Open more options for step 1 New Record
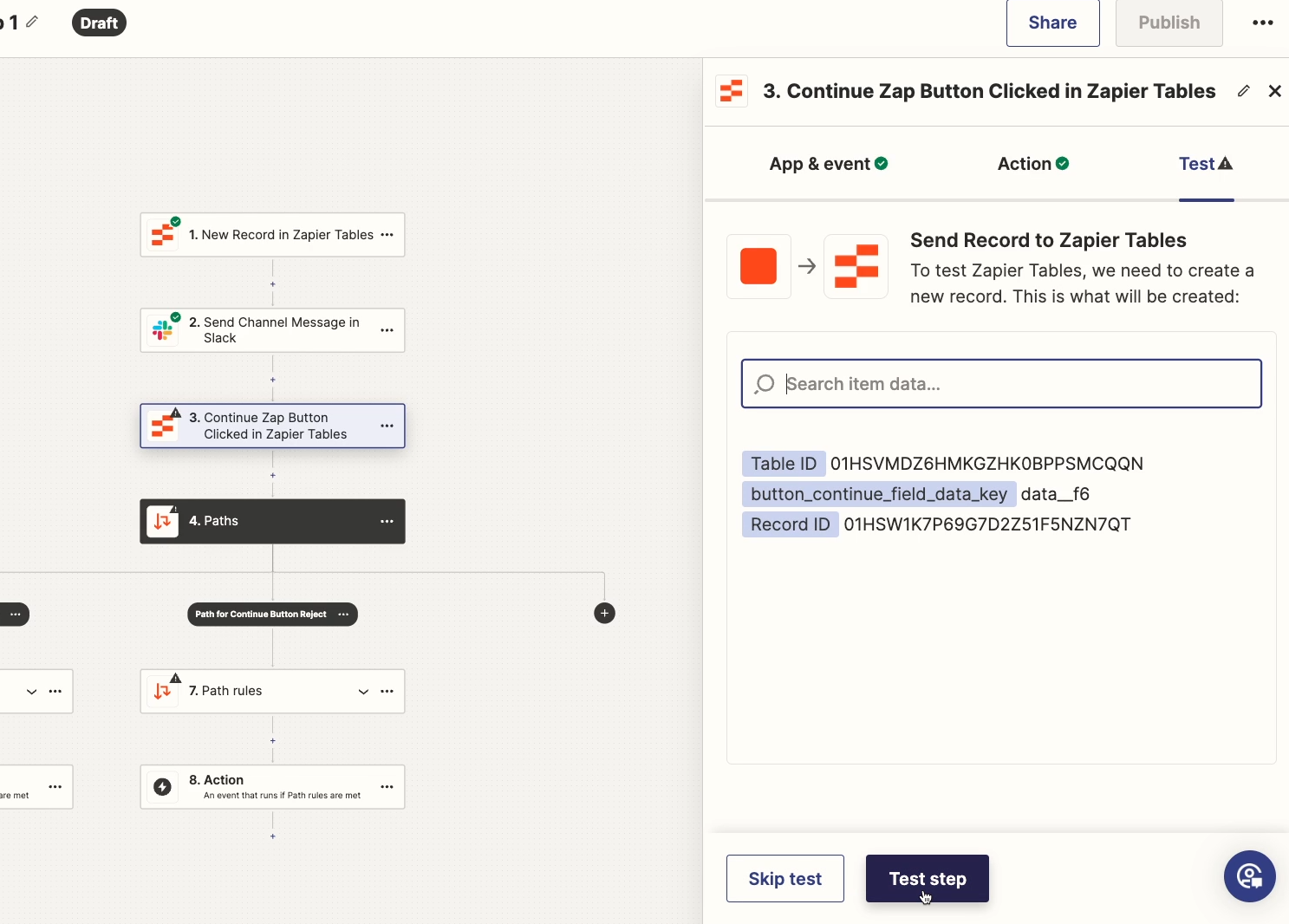Viewport: 1289px width, 924px height. point(387,235)
